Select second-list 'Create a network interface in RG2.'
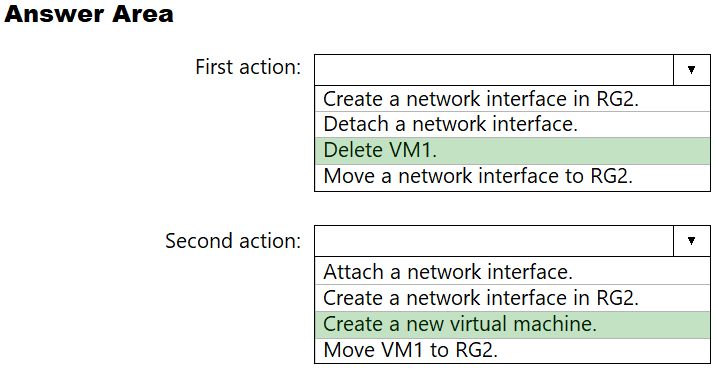 pyautogui.click(x=512, y=298)
